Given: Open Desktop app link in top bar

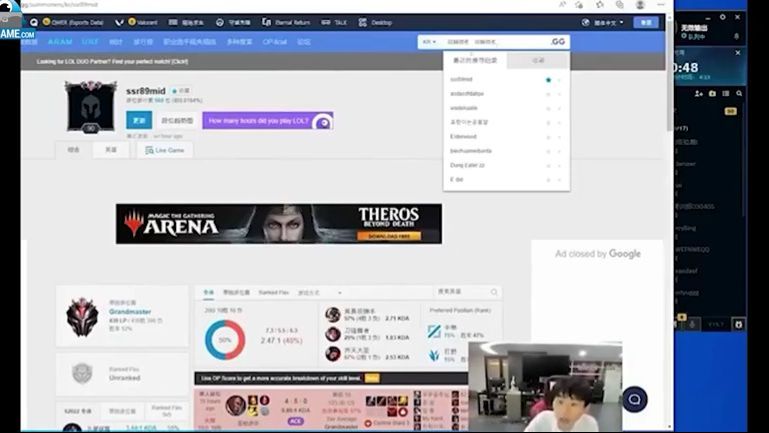Looking at the screenshot, I should pos(375,22).
